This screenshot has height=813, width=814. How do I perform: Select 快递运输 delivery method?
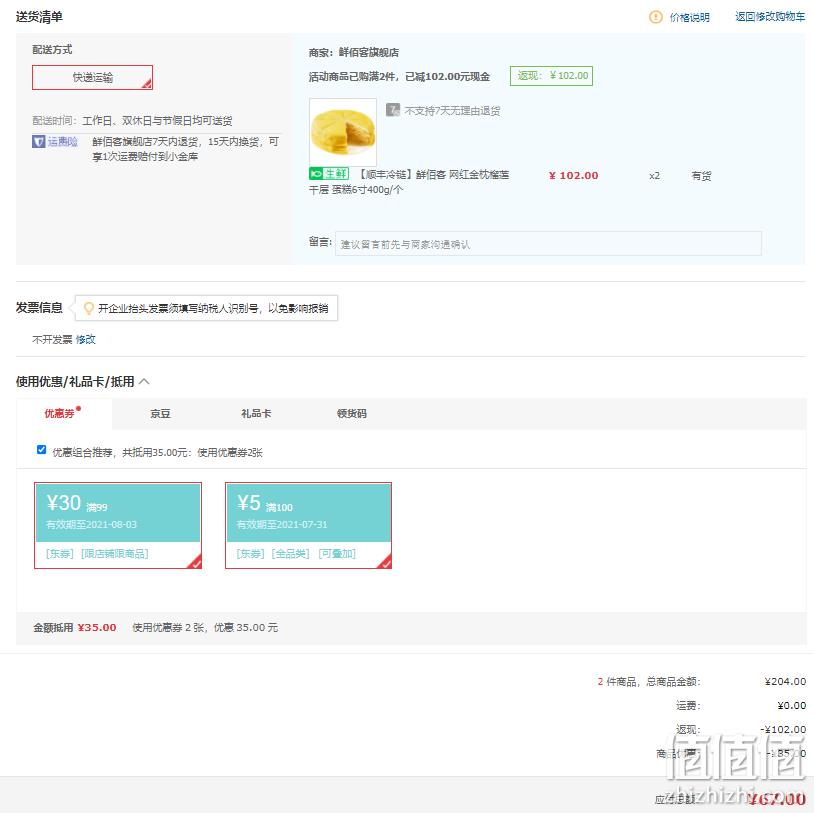(x=92, y=77)
